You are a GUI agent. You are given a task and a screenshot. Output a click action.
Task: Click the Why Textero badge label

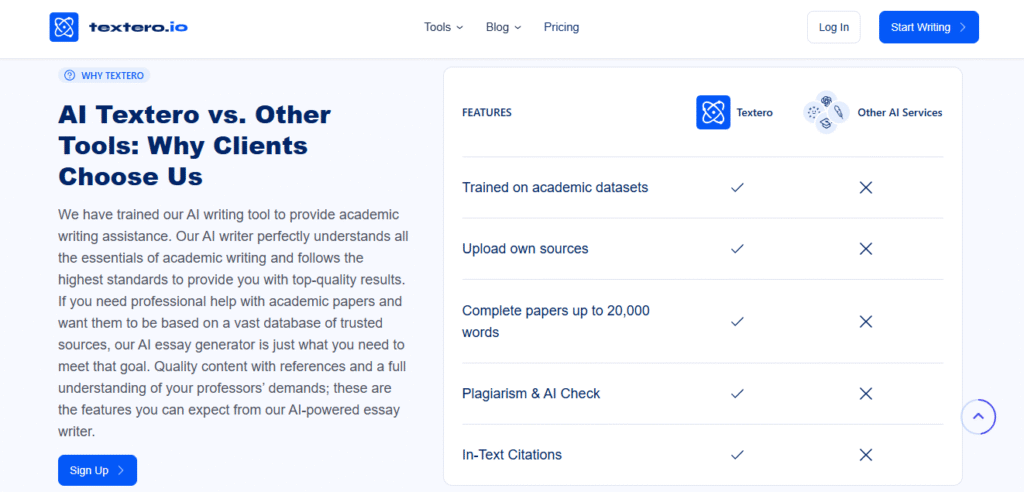coord(112,75)
